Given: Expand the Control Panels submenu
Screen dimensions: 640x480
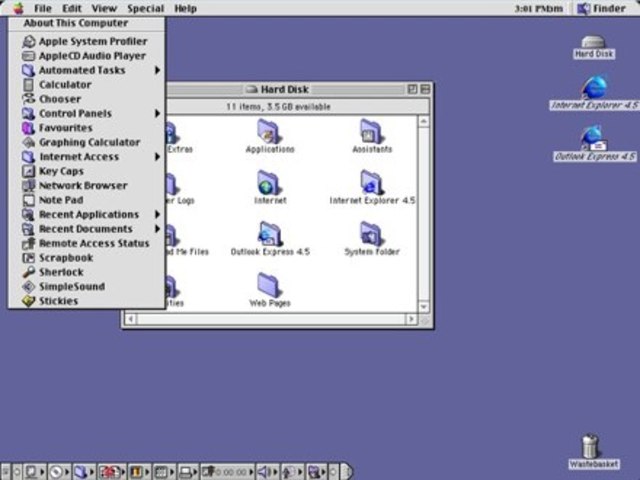Looking at the screenshot, I should pyautogui.click(x=87, y=113).
